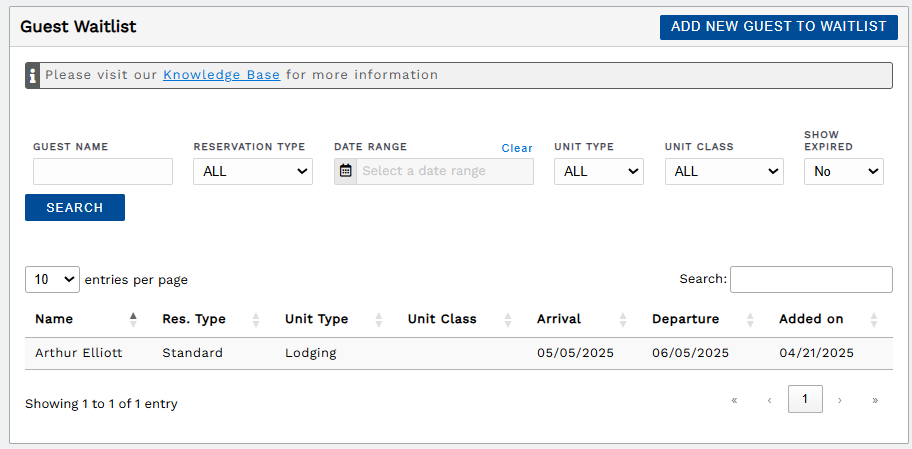
Task: Open the Unit Type dropdown
Action: (598, 172)
